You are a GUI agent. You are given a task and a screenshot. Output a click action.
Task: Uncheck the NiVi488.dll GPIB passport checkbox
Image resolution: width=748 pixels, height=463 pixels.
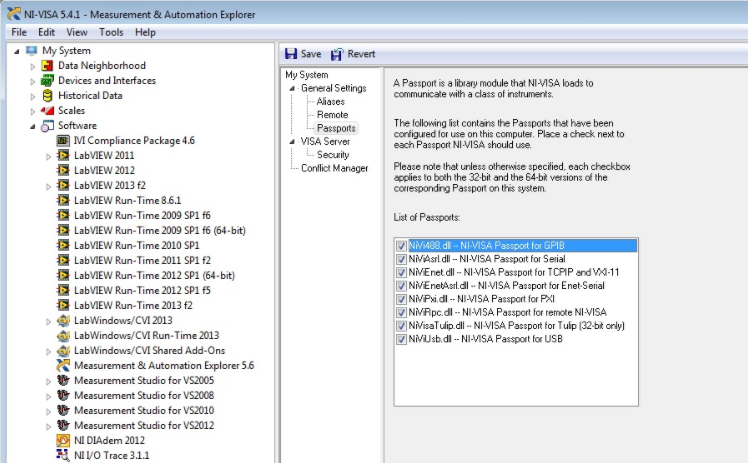point(401,246)
